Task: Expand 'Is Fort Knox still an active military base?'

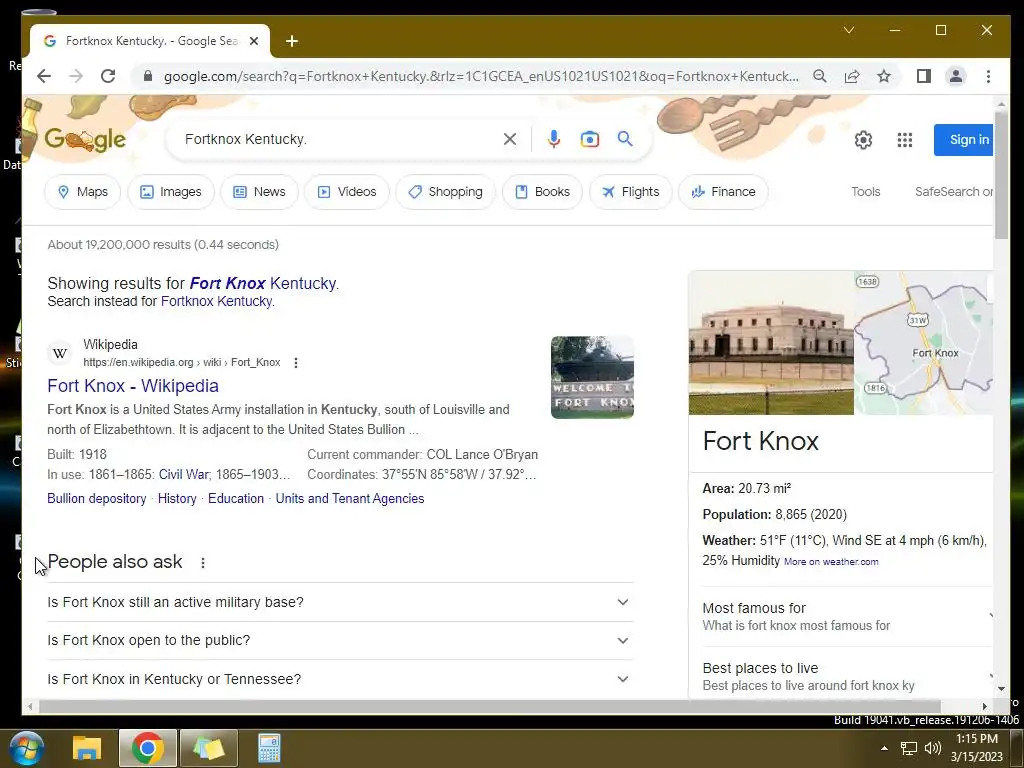Action: point(340,602)
